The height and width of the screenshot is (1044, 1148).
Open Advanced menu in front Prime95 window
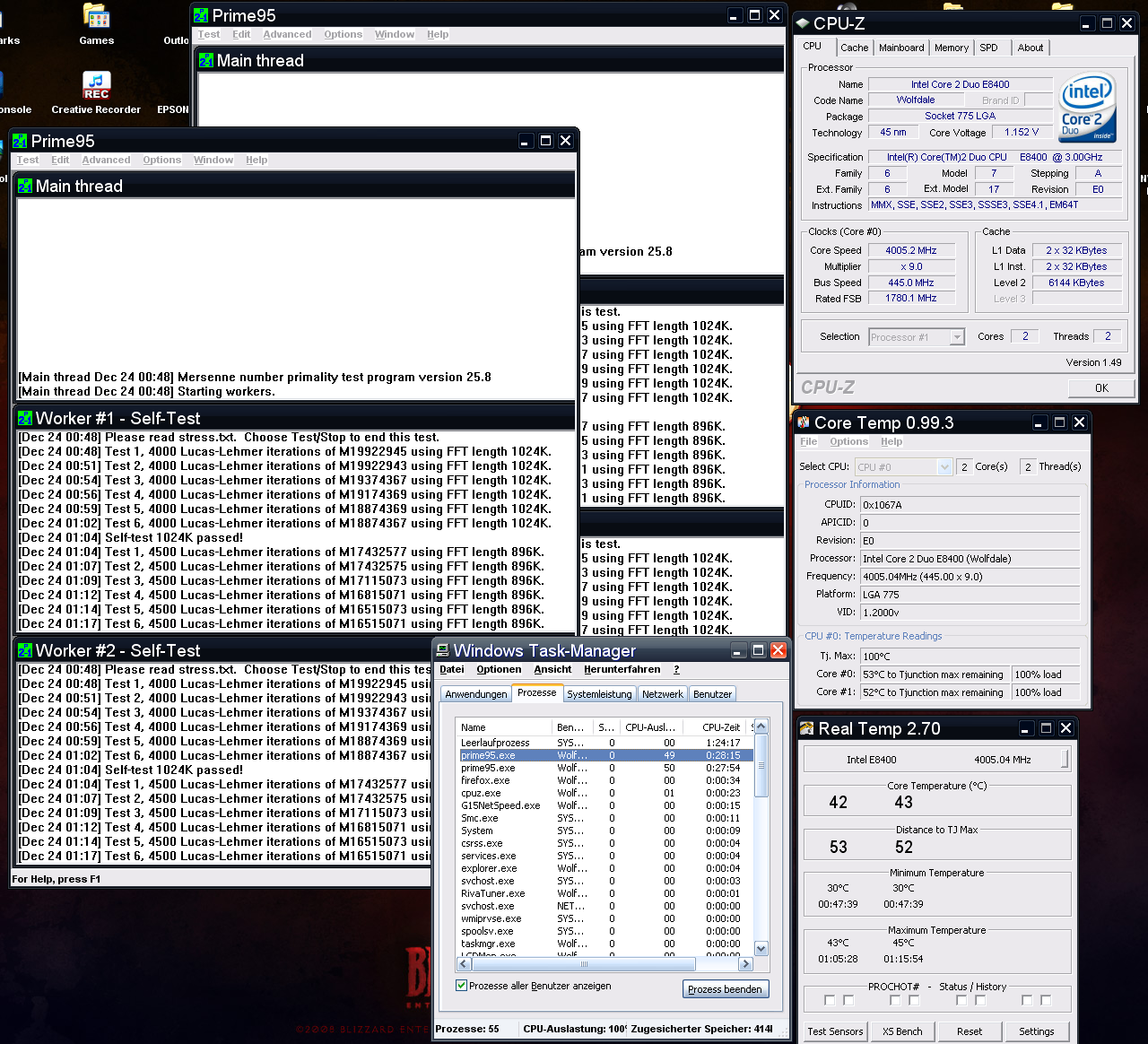click(x=106, y=160)
